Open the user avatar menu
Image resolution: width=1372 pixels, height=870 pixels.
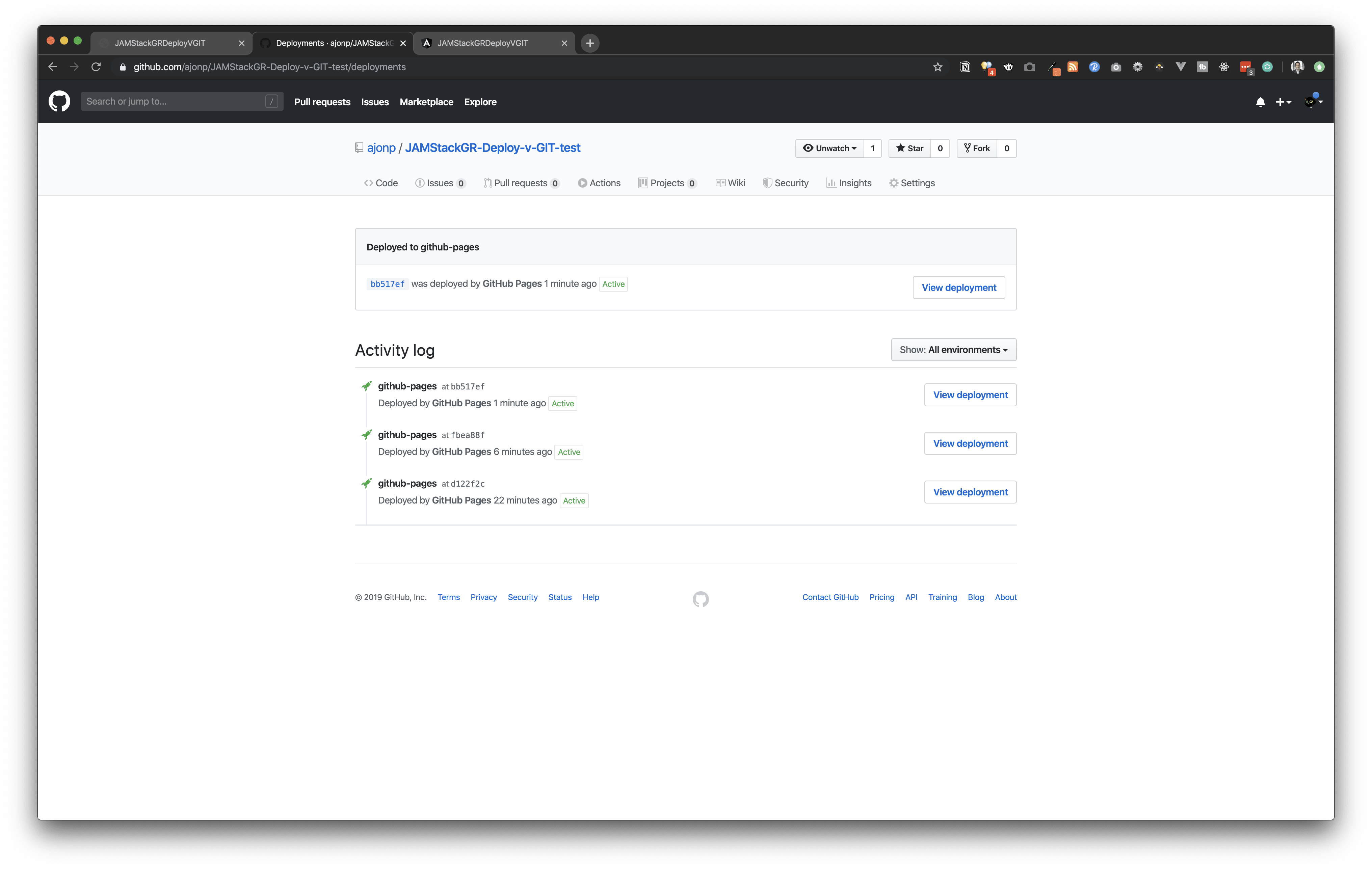pyautogui.click(x=1313, y=101)
